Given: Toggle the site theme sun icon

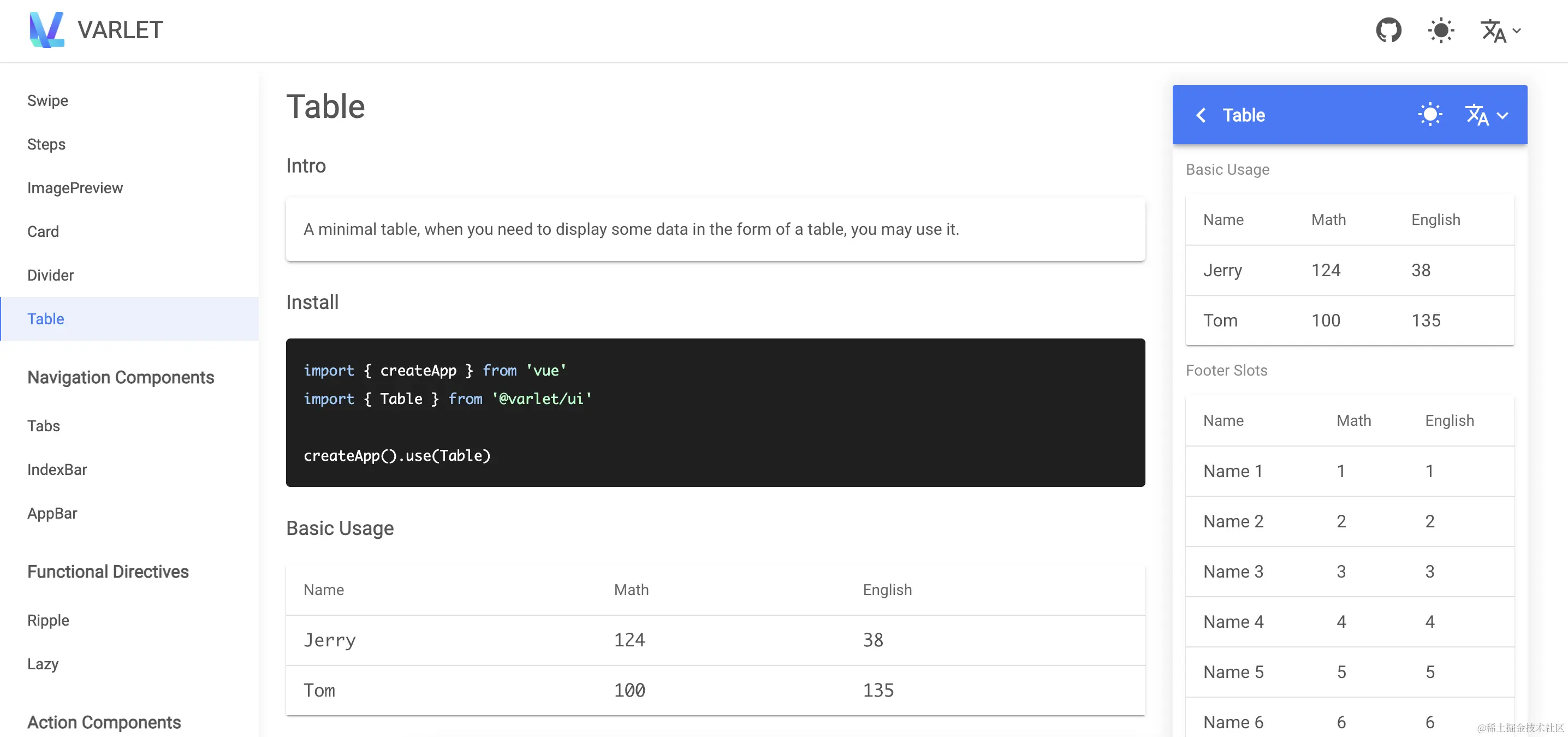Looking at the screenshot, I should 1441,30.
